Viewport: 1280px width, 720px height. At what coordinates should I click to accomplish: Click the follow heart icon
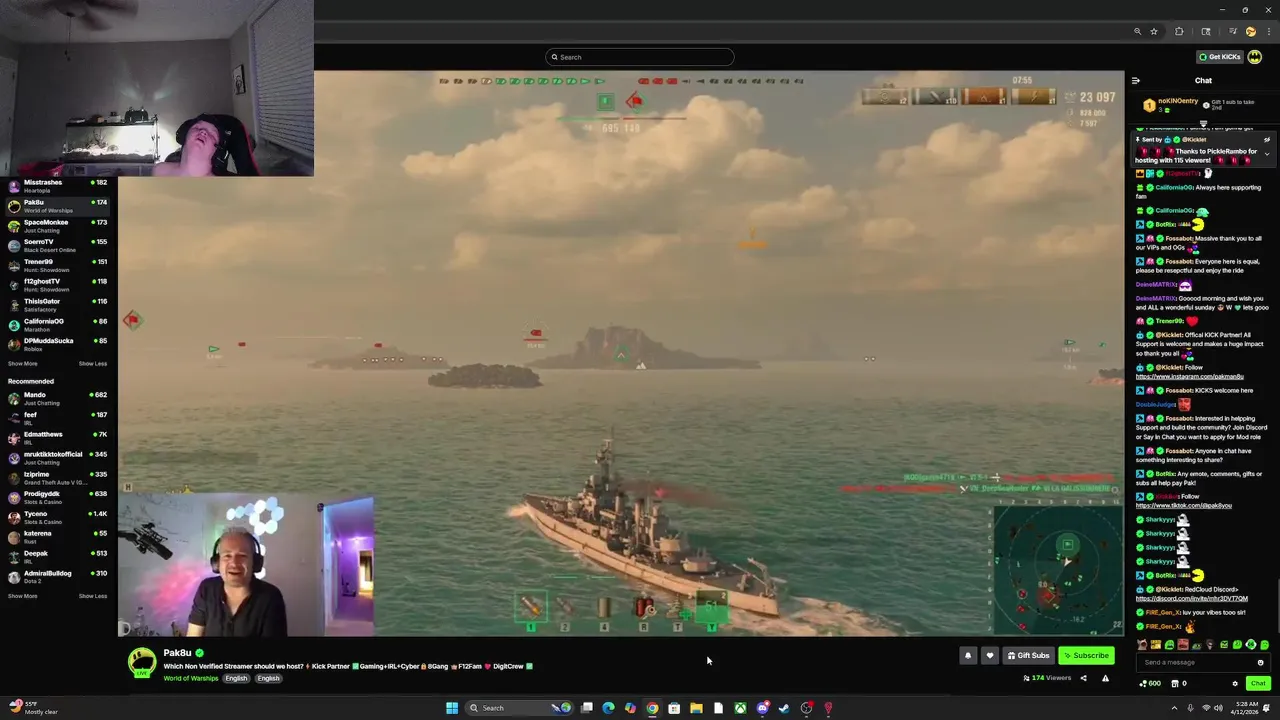(990, 656)
